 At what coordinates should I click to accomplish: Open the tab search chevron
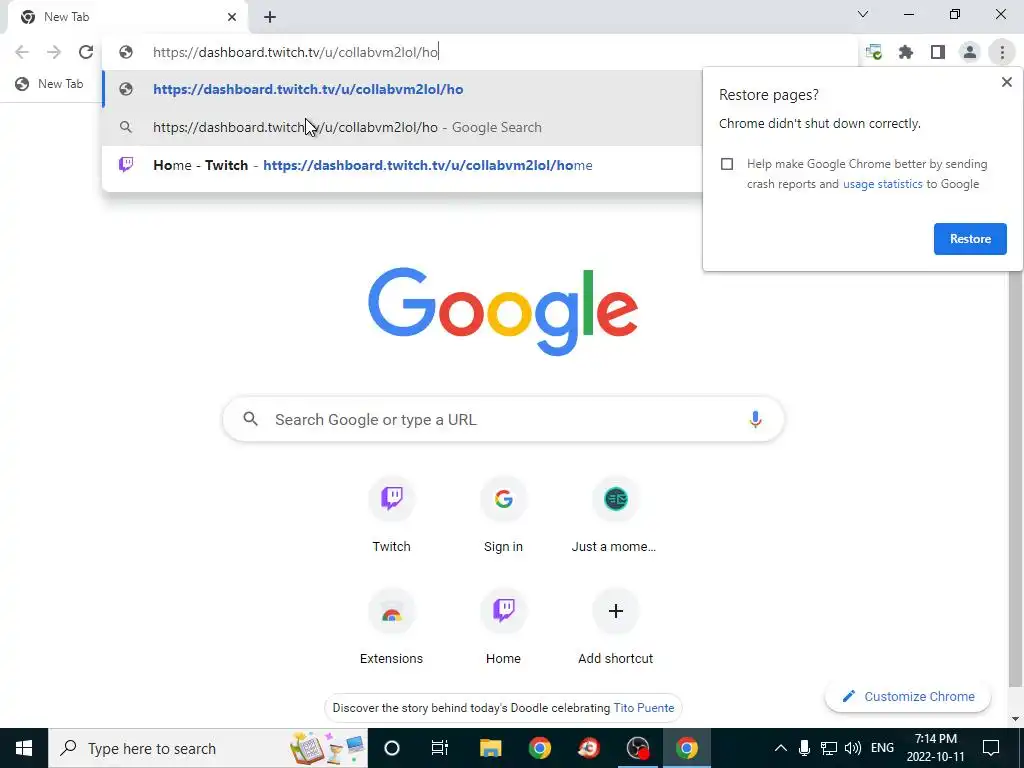coord(863,14)
